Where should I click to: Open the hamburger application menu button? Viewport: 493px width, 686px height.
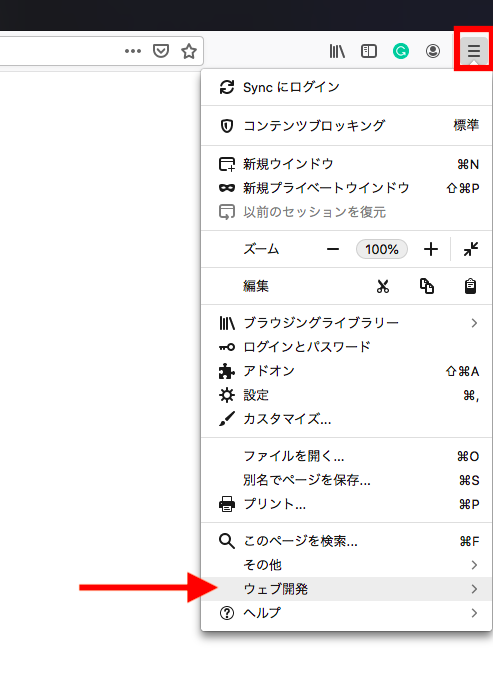click(x=474, y=51)
